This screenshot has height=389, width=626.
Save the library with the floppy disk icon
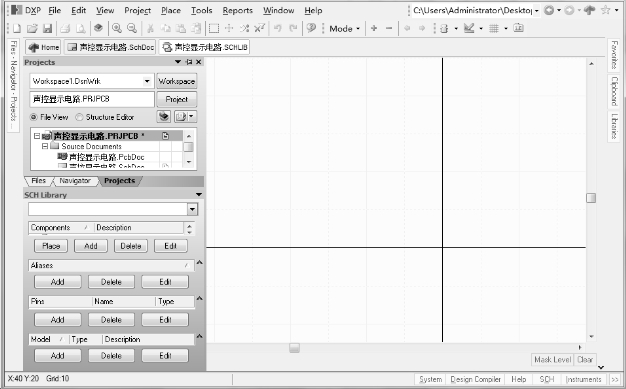point(48,28)
